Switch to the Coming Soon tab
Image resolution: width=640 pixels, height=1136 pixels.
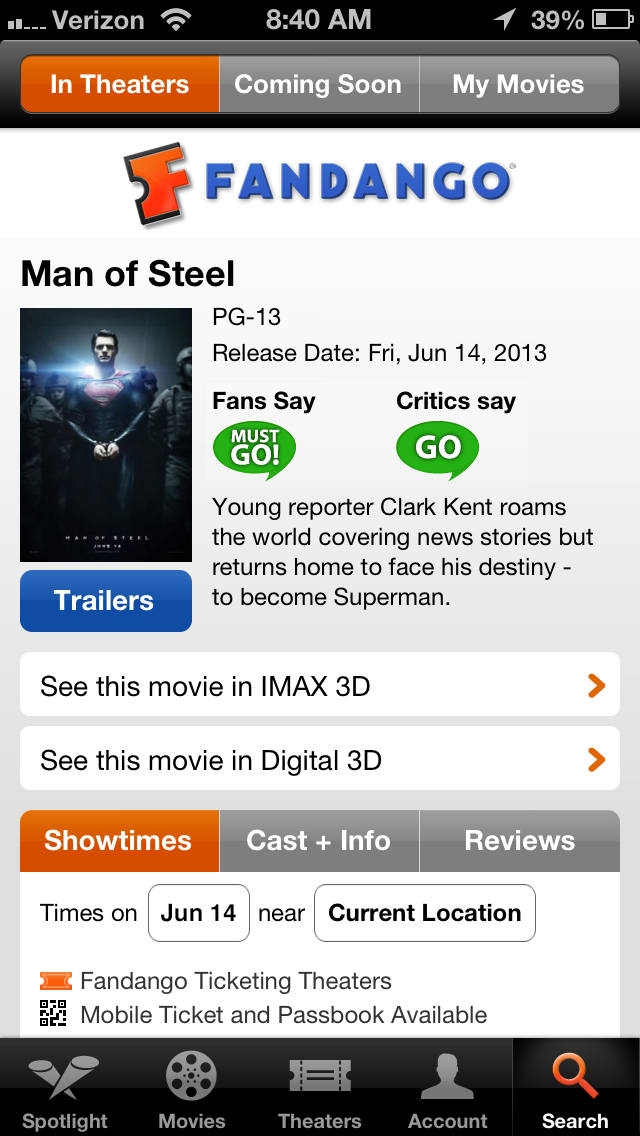318,84
